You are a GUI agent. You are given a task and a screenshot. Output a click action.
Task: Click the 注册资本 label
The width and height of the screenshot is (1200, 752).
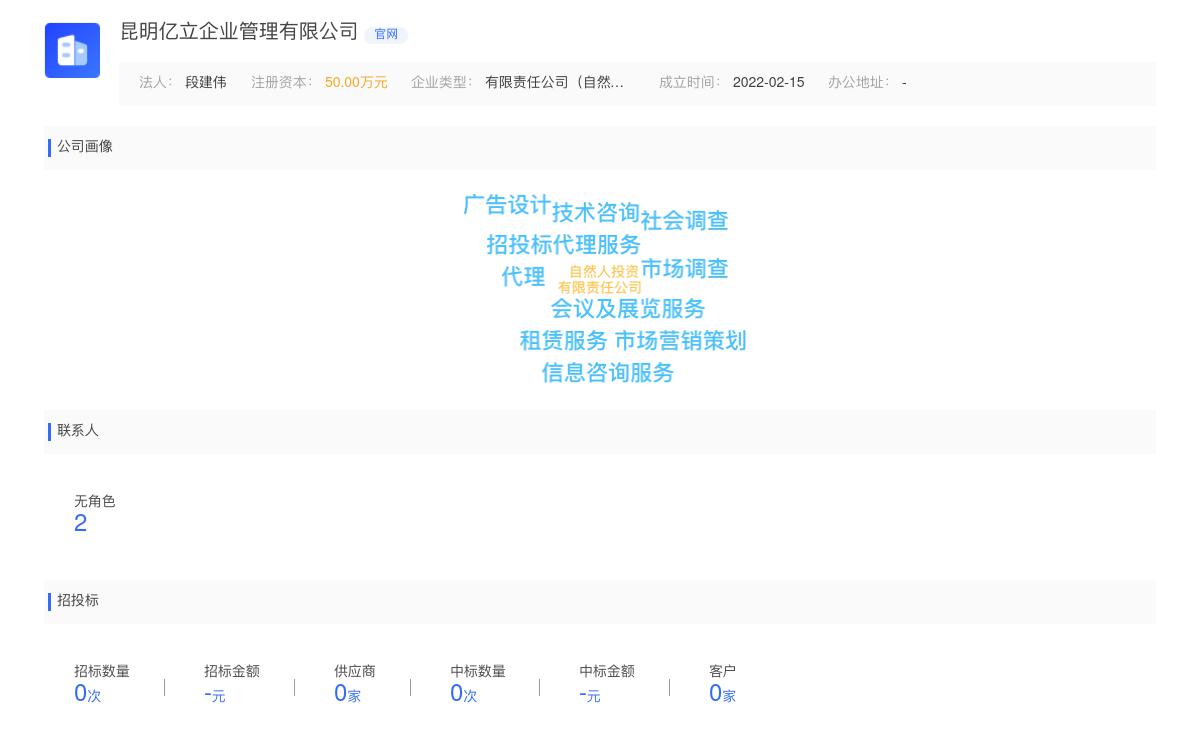pos(282,83)
